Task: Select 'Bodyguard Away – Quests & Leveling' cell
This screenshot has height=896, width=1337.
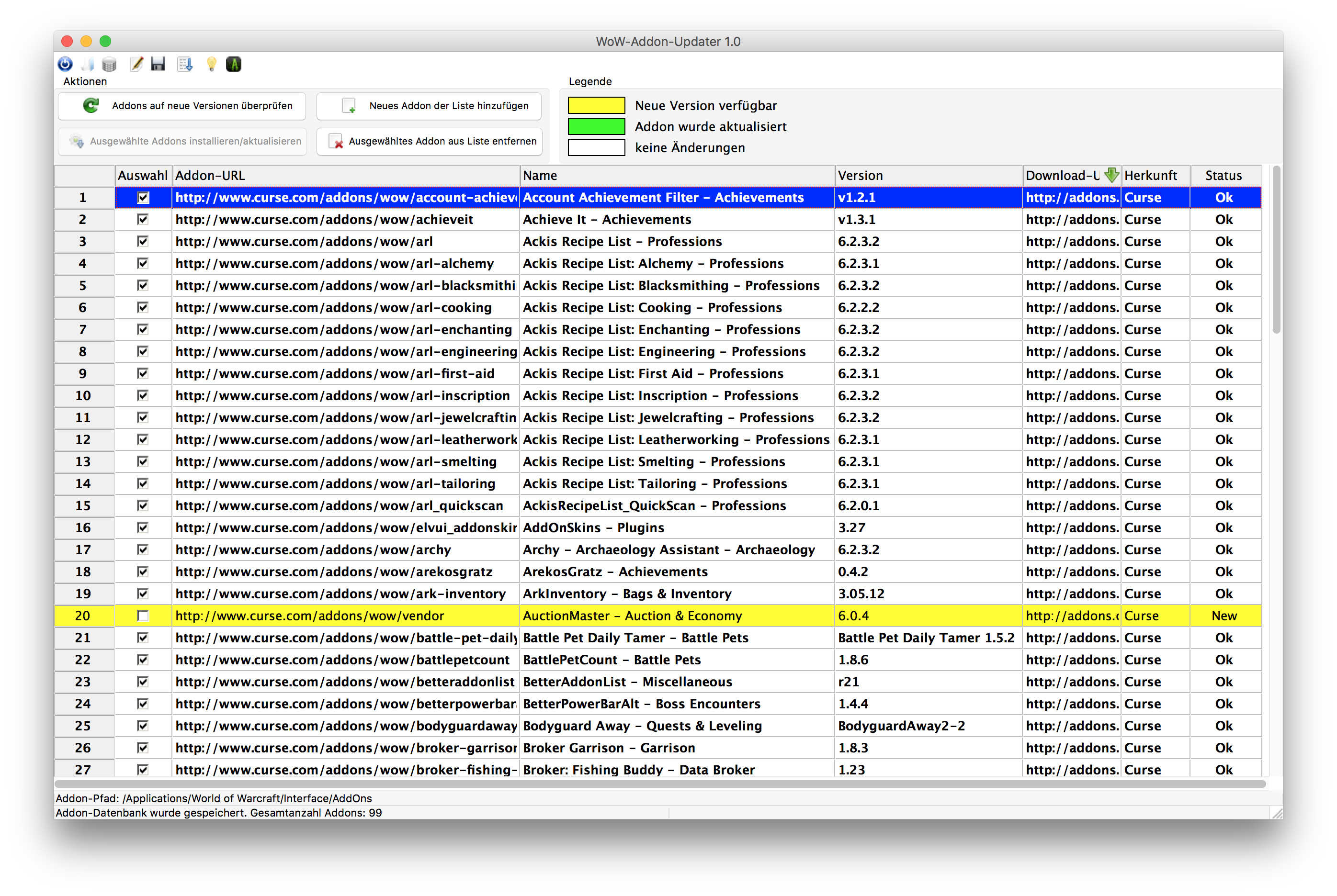Action: pyautogui.click(x=677, y=726)
